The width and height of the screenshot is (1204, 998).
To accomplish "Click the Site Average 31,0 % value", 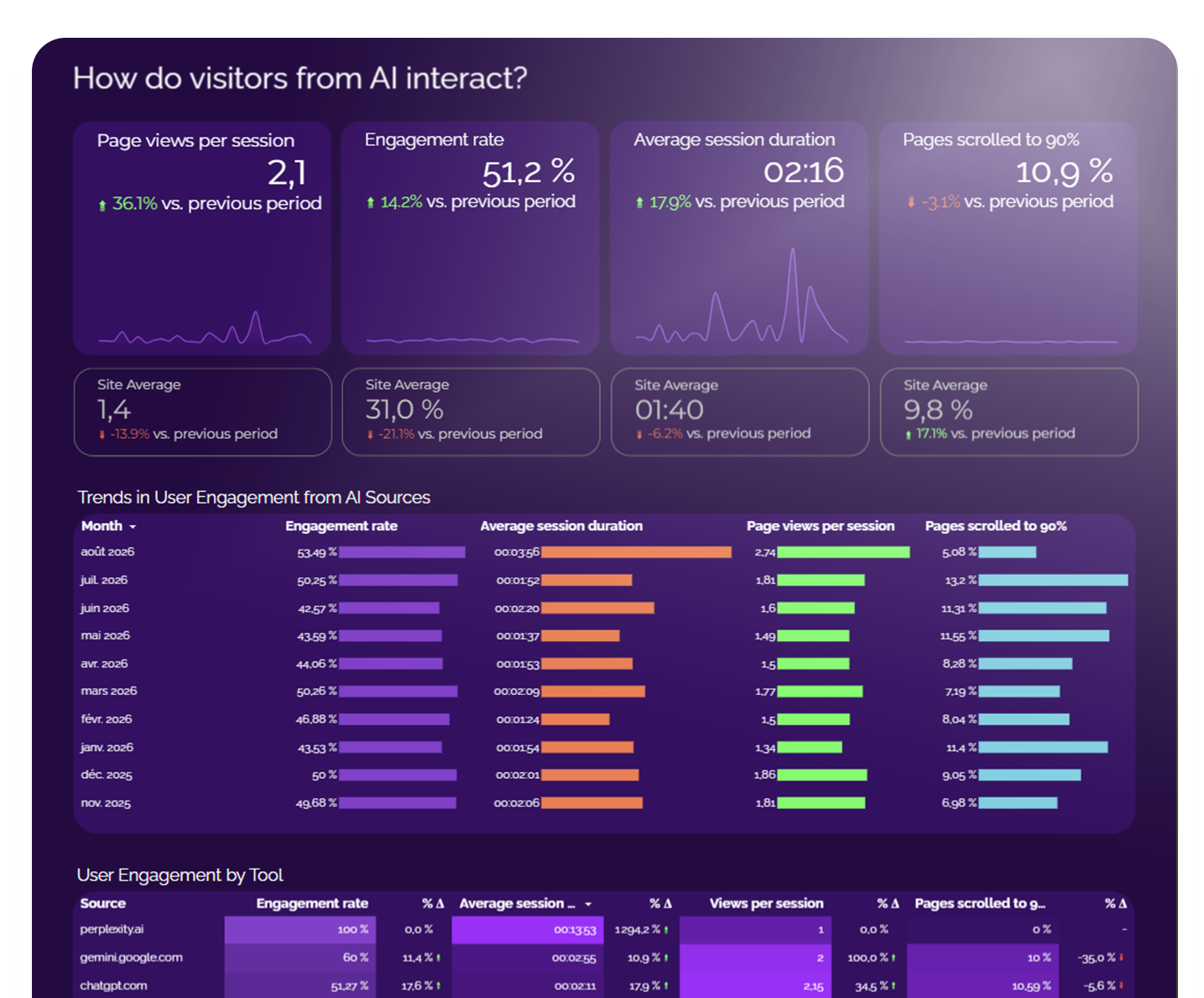I will click(404, 410).
